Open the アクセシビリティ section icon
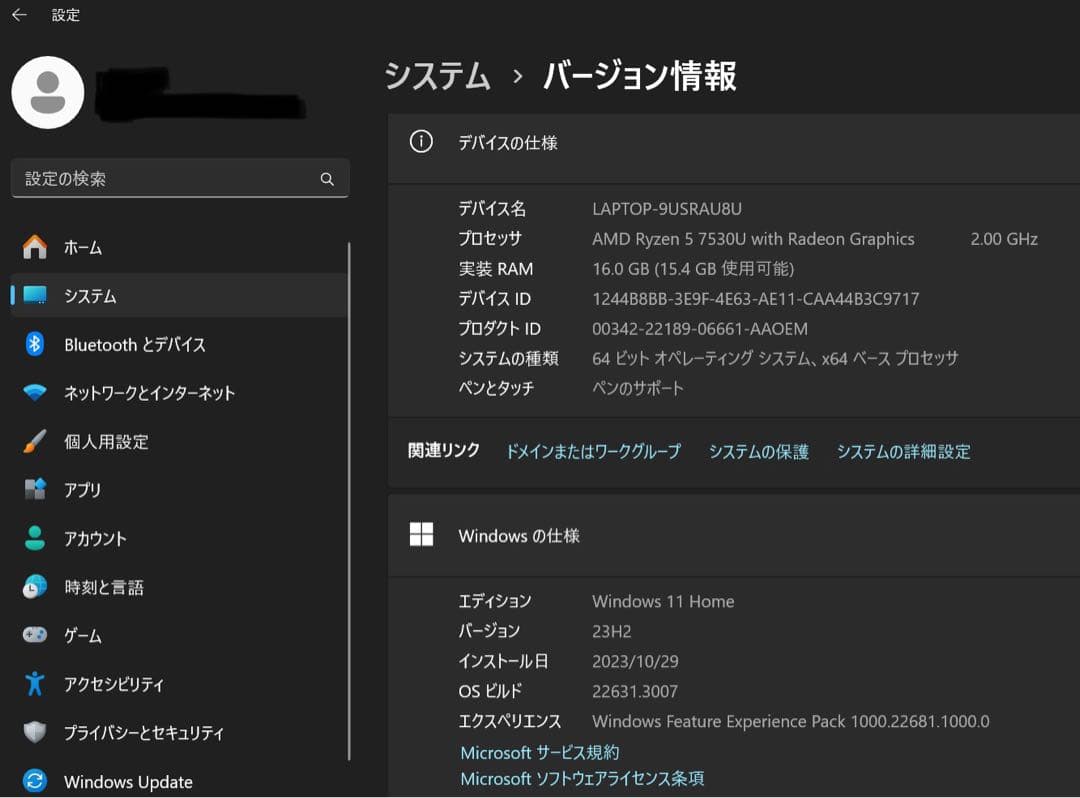Viewport: 1080px width, 798px height. pos(35,684)
